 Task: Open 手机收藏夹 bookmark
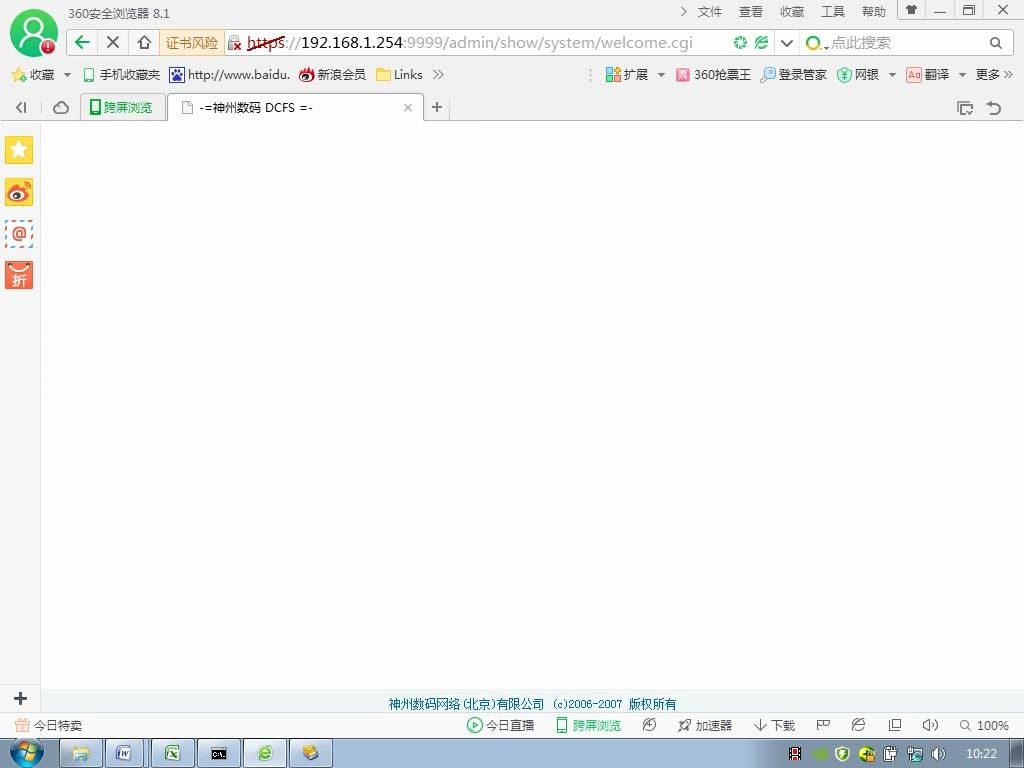point(121,74)
